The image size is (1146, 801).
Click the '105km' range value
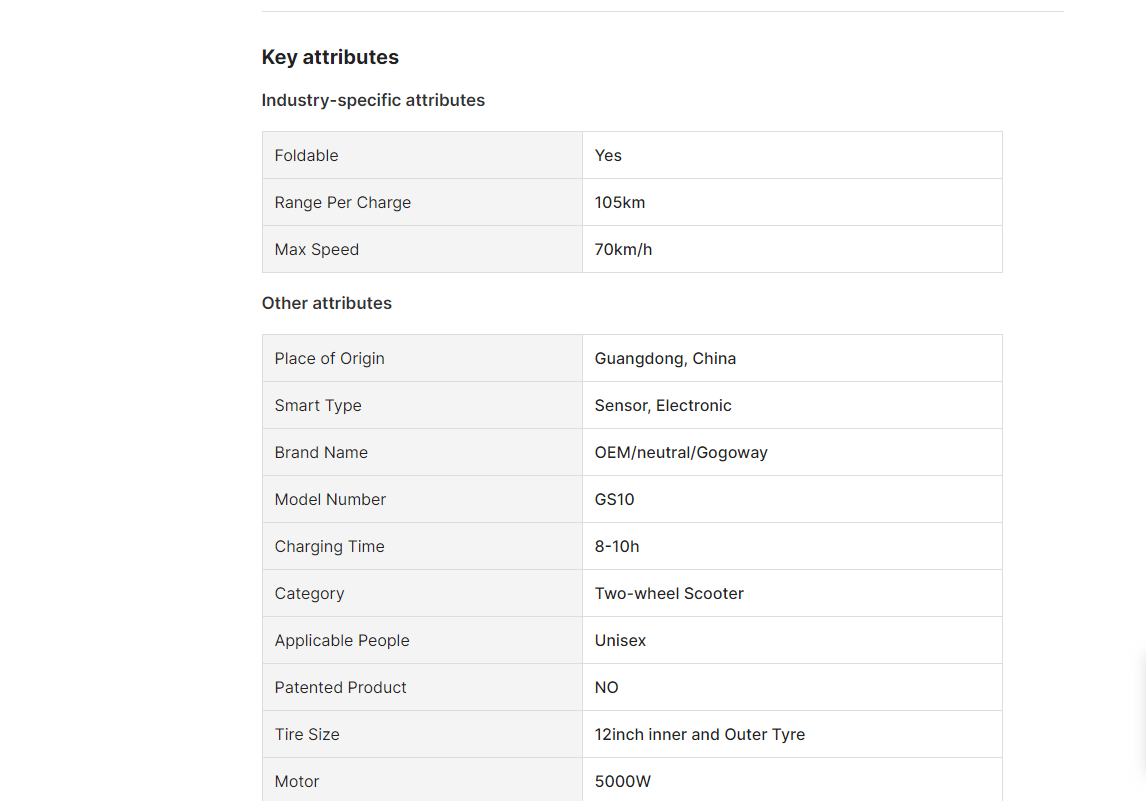(620, 202)
